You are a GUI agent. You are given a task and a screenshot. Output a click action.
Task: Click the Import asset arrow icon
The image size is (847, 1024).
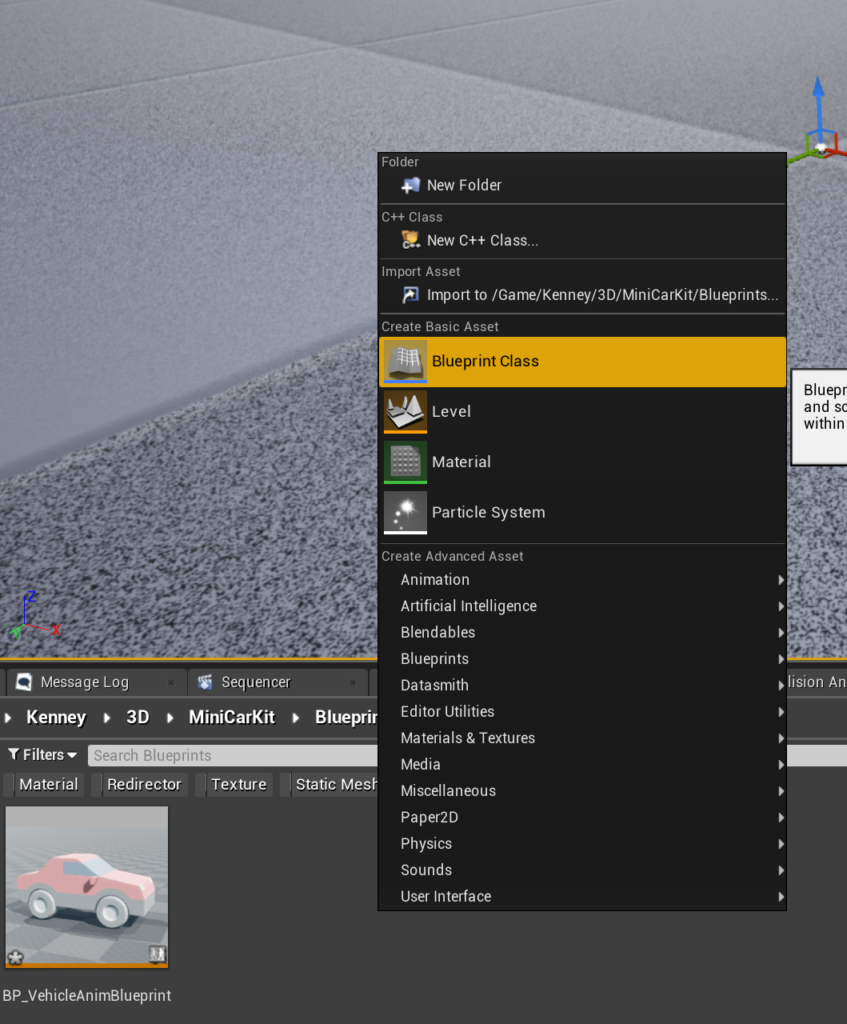(410, 295)
